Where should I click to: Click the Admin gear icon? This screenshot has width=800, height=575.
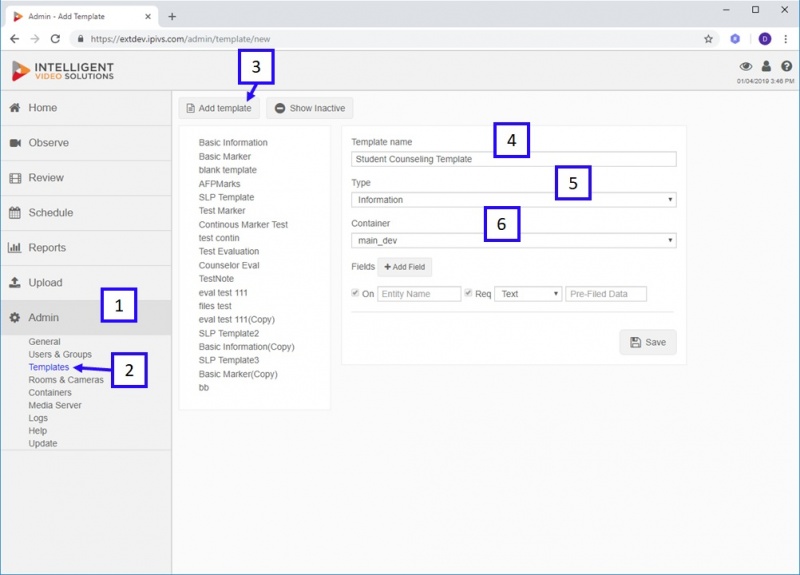[x=15, y=317]
